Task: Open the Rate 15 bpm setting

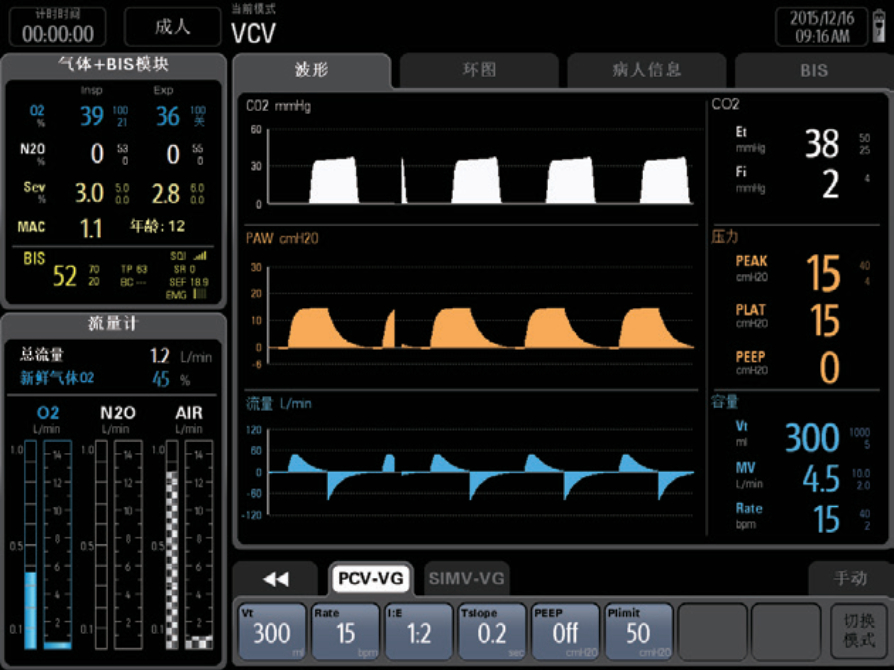Action: pos(346,631)
